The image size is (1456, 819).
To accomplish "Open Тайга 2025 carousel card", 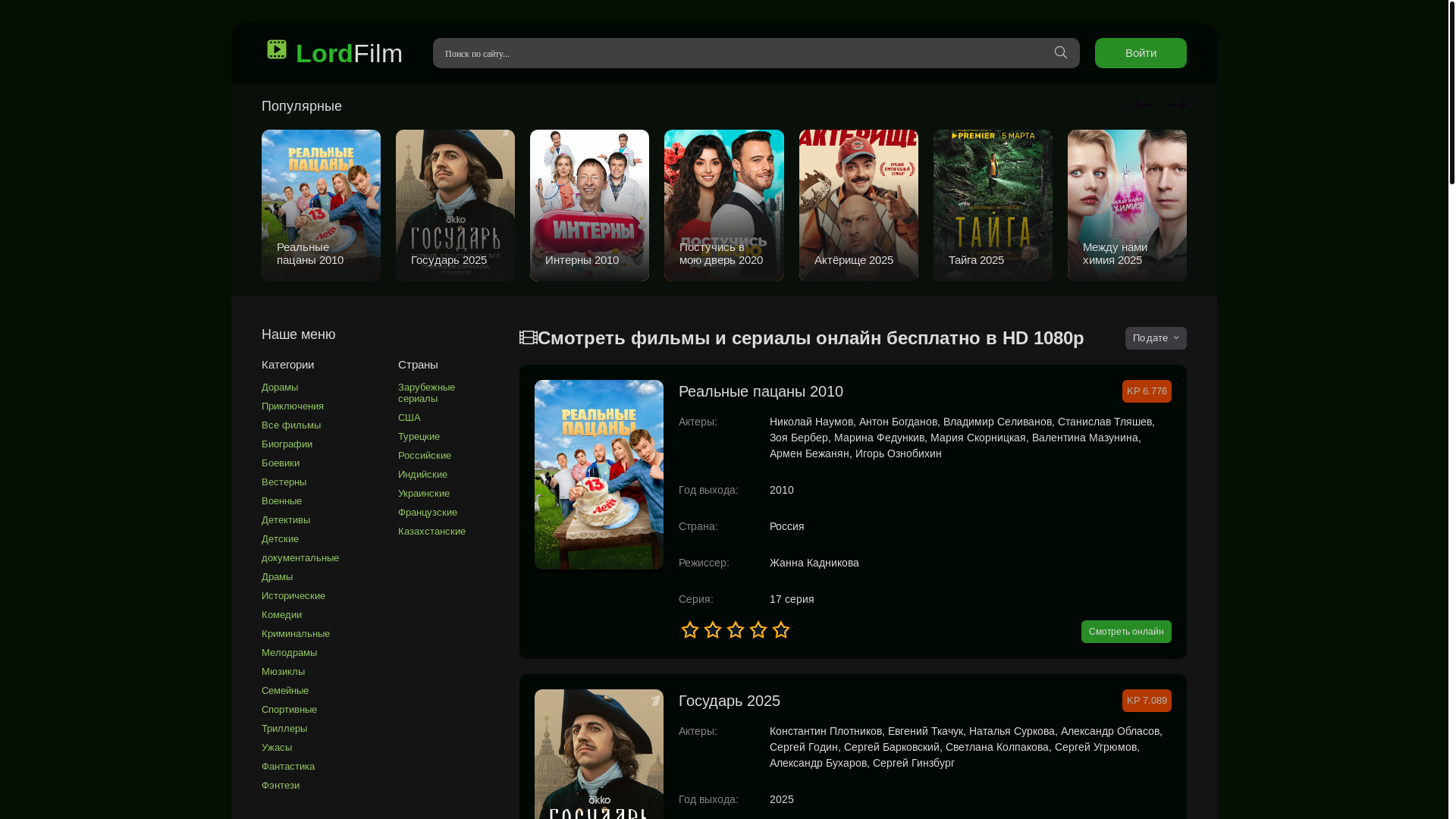I will [x=993, y=206].
